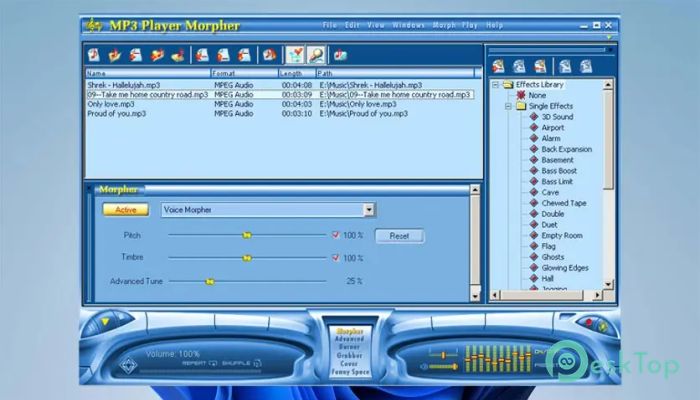Click the fifth playlist toolbar icon
Screen dimensions: 700x400
(178, 55)
